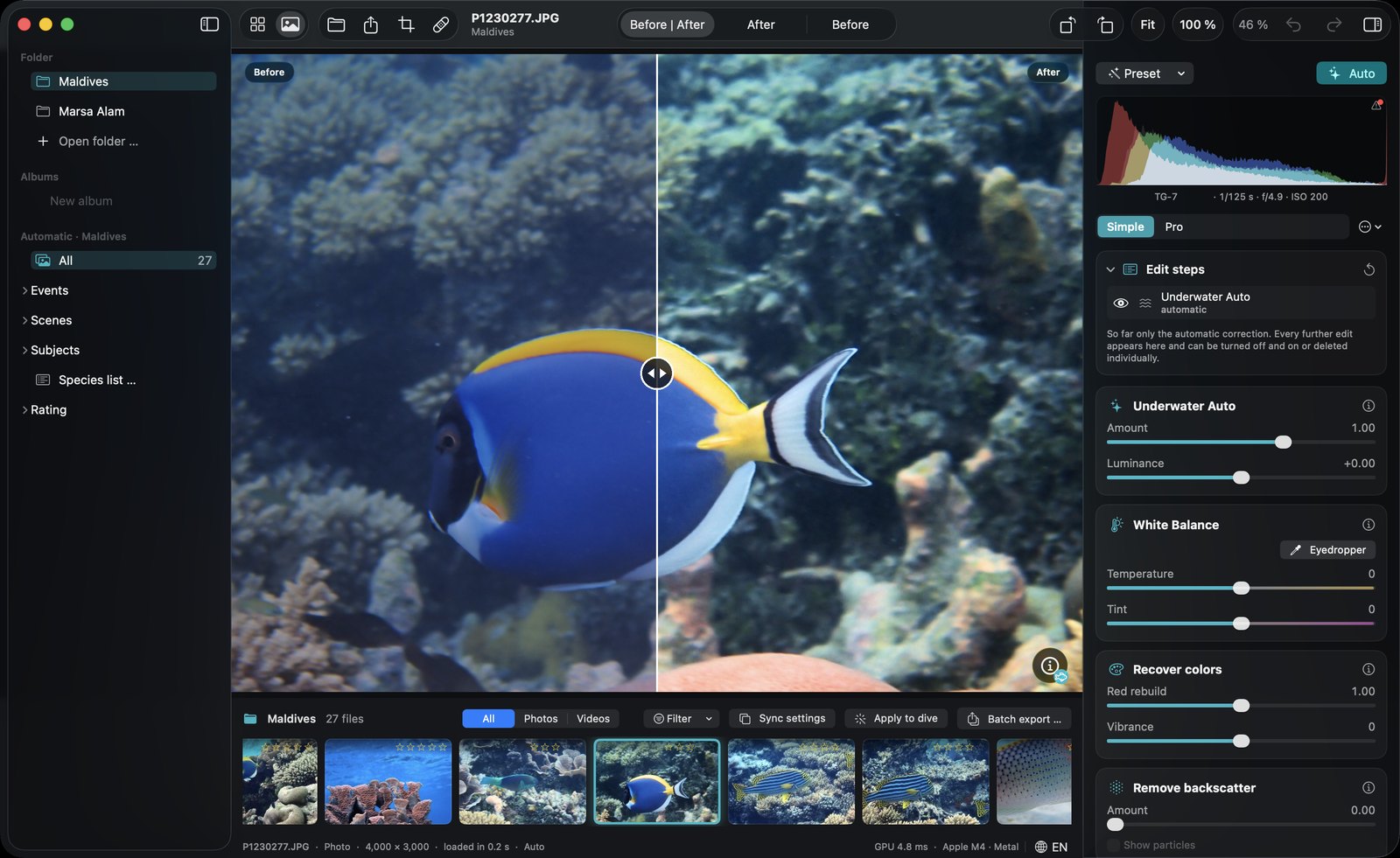This screenshot has height=858, width=1400.
Task: Select the After view tab
Action: point(760,24)
